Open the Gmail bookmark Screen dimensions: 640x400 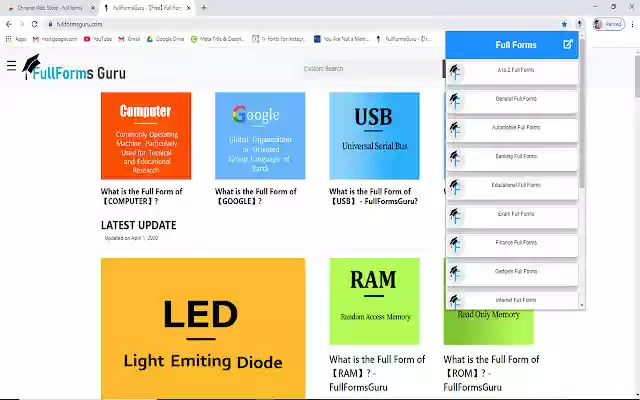pyautogui.click(x=129, y=39)
